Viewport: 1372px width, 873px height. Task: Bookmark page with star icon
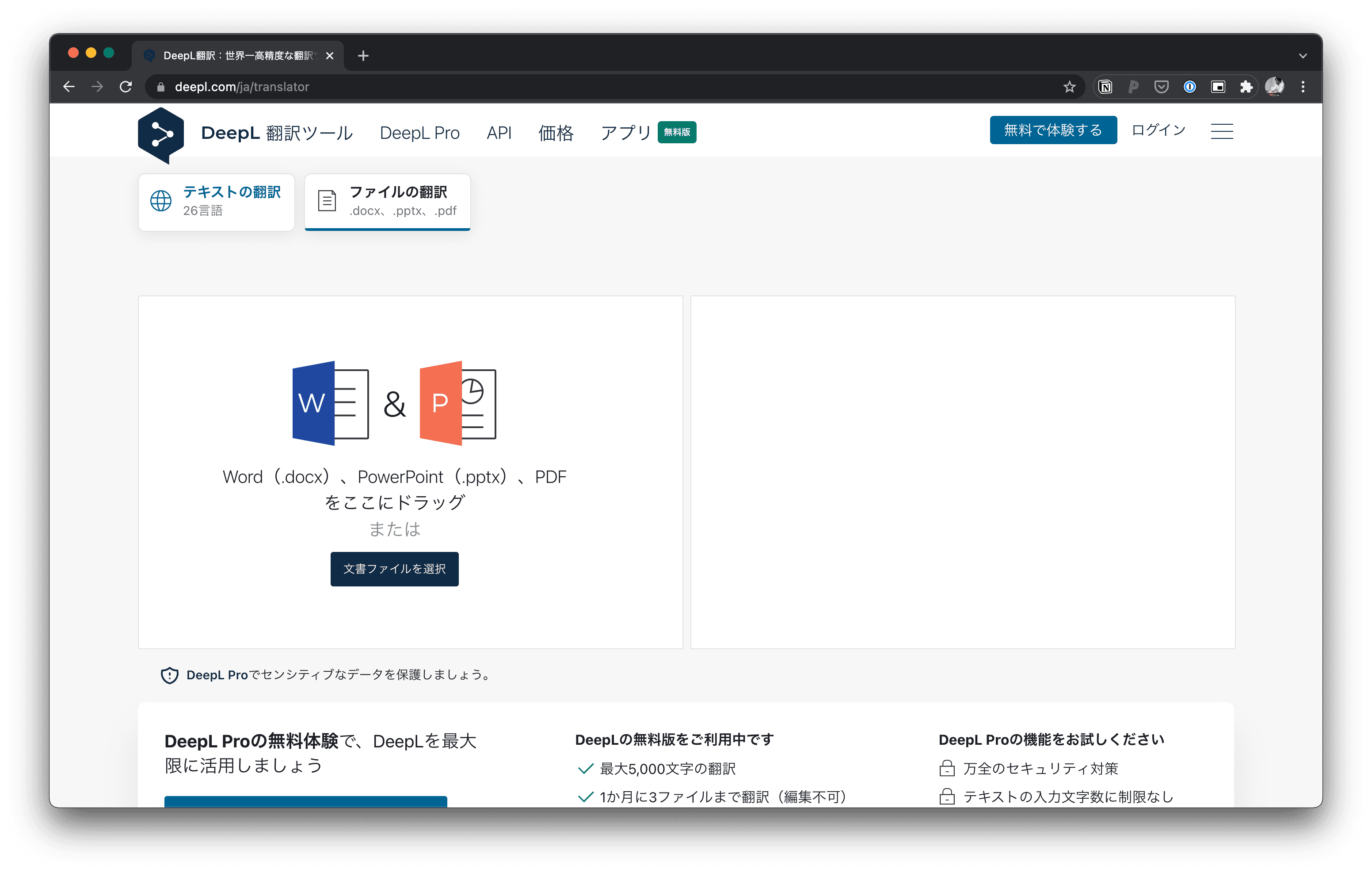coord(1069,87)
